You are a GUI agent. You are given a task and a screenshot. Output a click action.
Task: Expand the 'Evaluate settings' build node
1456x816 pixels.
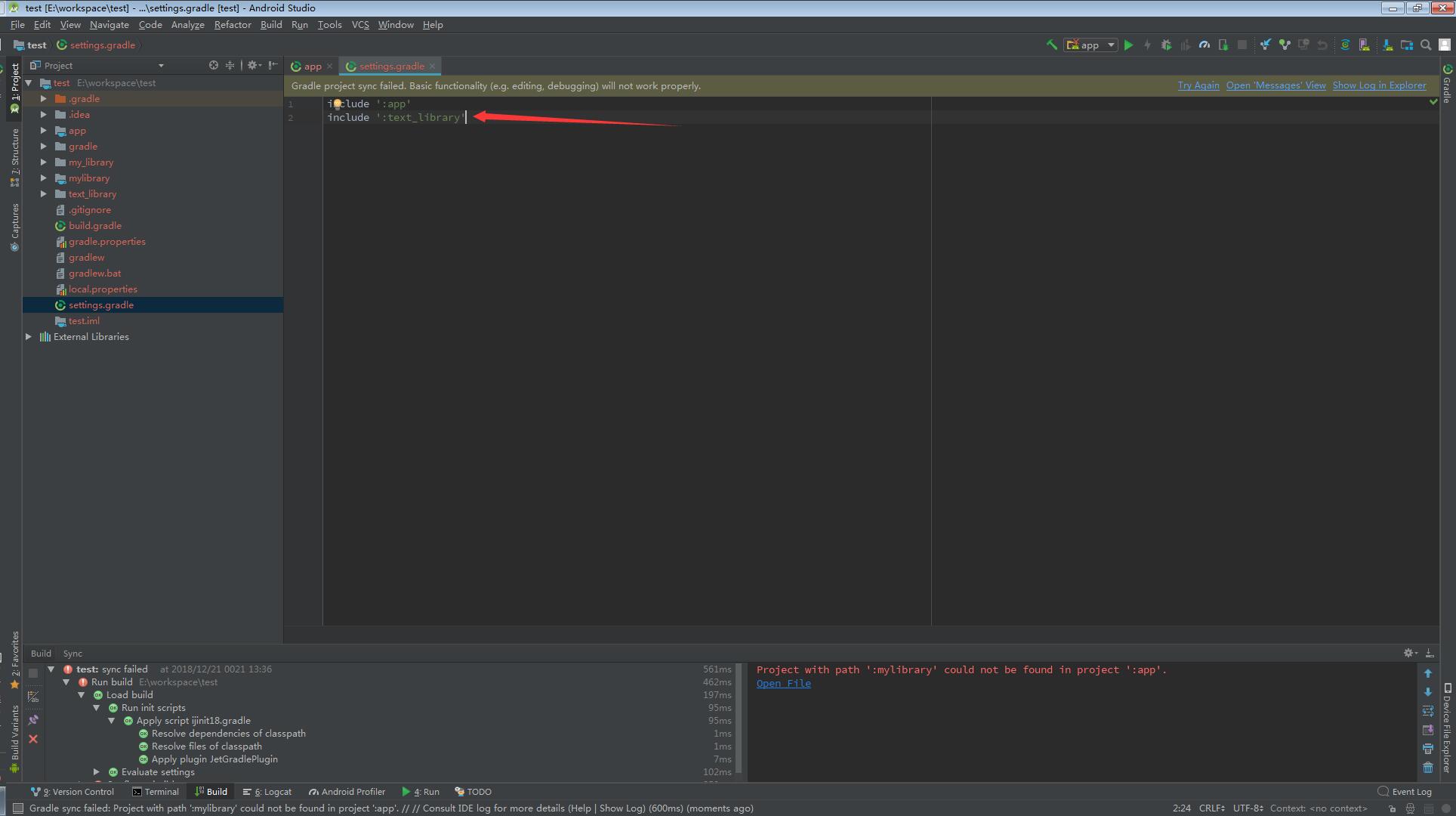click(x=97, y=771)
